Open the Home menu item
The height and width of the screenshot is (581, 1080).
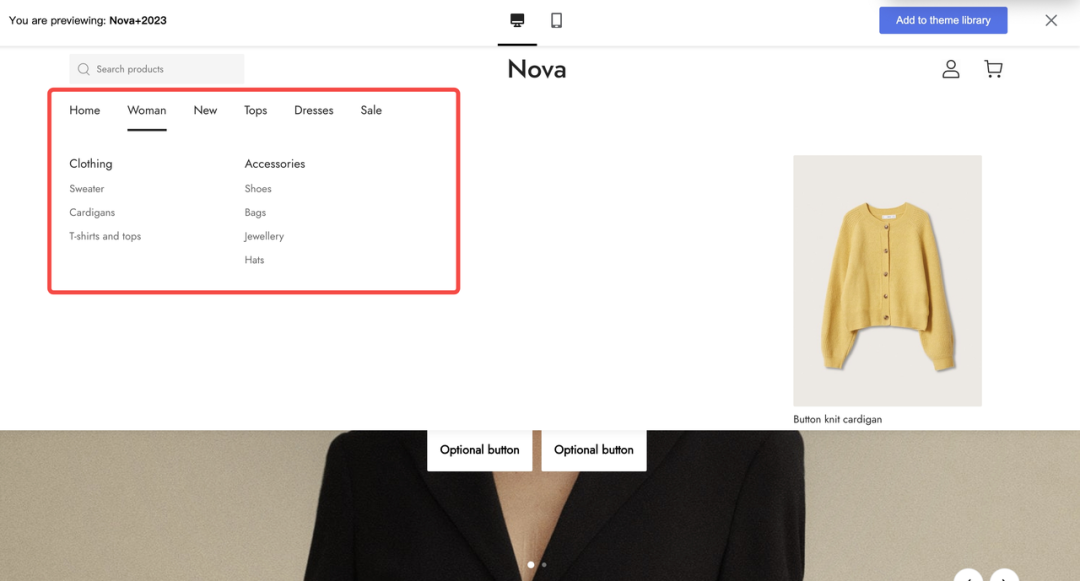pos(85,110)
